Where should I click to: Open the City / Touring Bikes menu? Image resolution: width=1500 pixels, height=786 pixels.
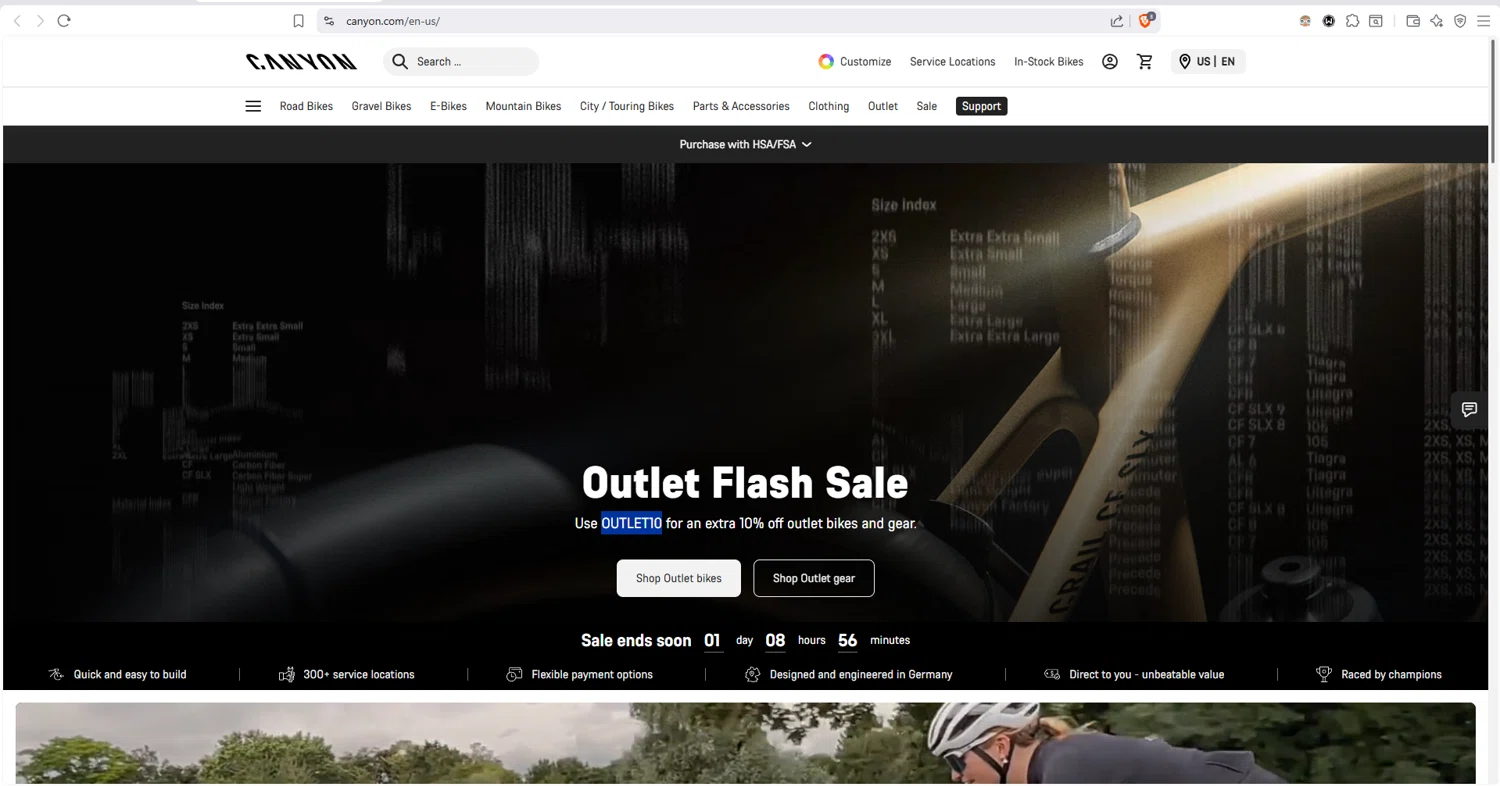click(x=627, y=106)
